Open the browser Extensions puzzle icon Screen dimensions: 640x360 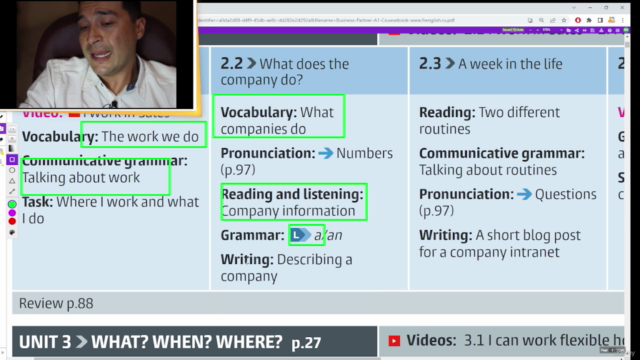coord(589,20)
